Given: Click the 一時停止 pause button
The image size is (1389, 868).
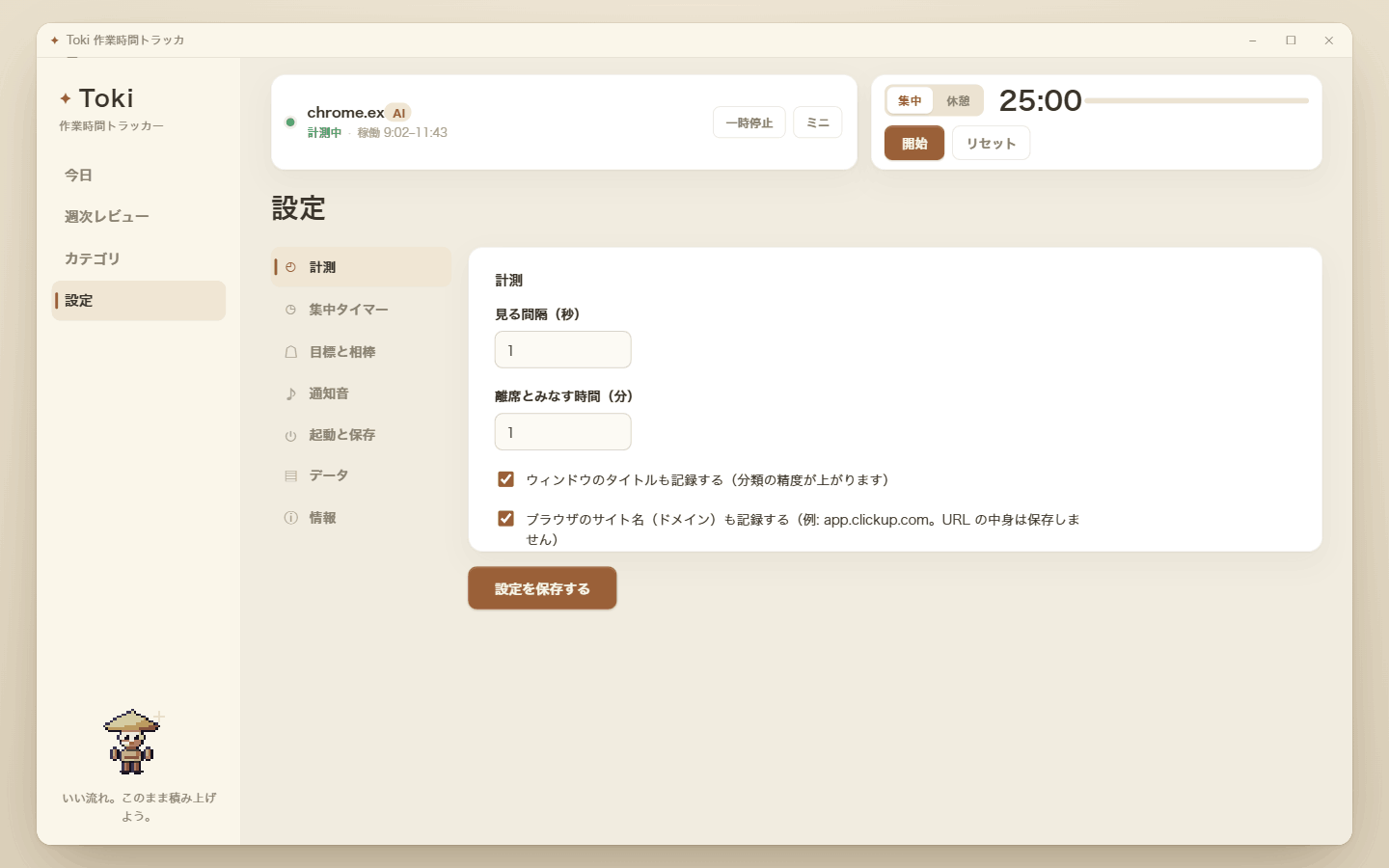Looking at the screenshot, I should [x=749, y=122].
